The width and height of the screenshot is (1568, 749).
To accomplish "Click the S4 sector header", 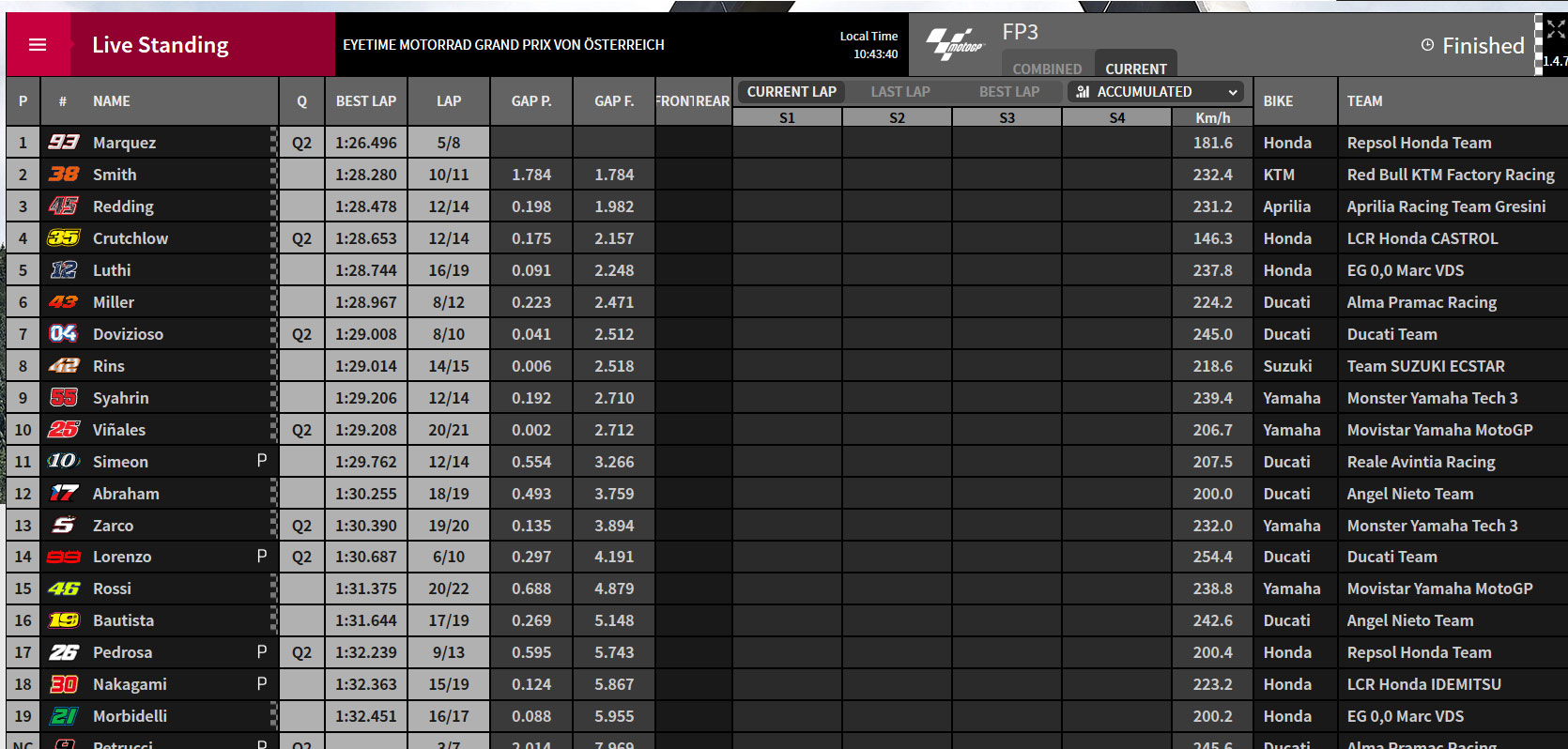I will coord(1116,117).
